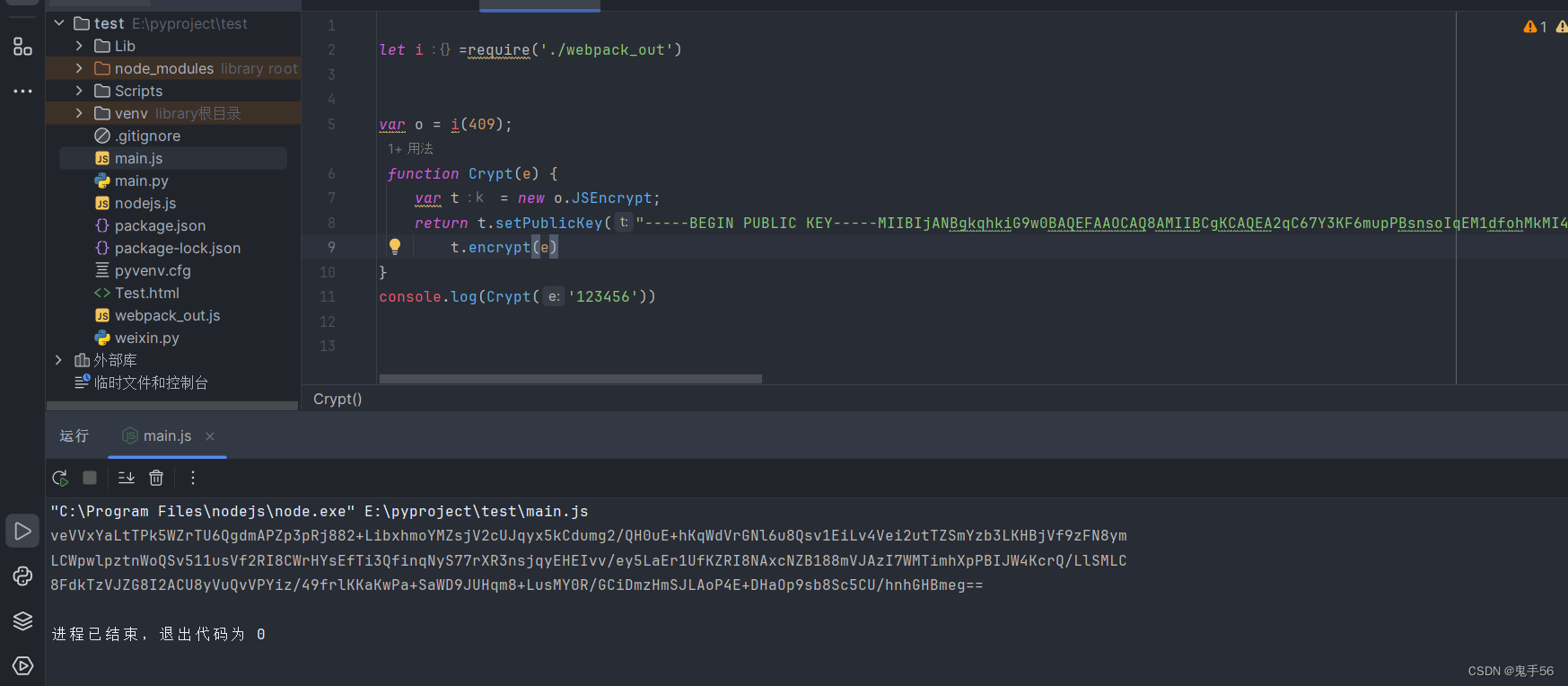Open the Services tool window icon
Image resolution: width=1568 pixels, height=686 pixels.
22,665
